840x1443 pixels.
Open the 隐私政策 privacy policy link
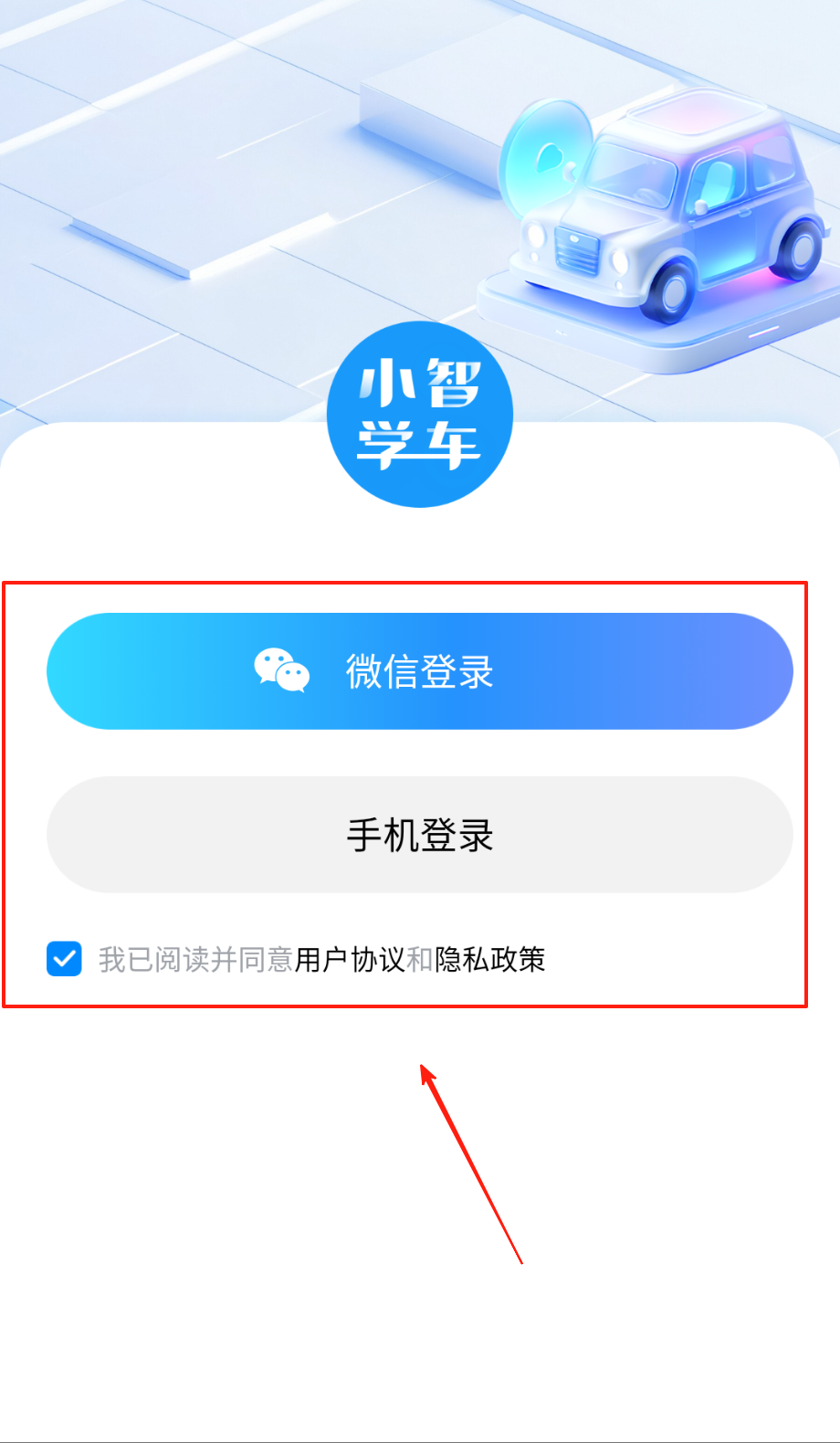[490, 960]
